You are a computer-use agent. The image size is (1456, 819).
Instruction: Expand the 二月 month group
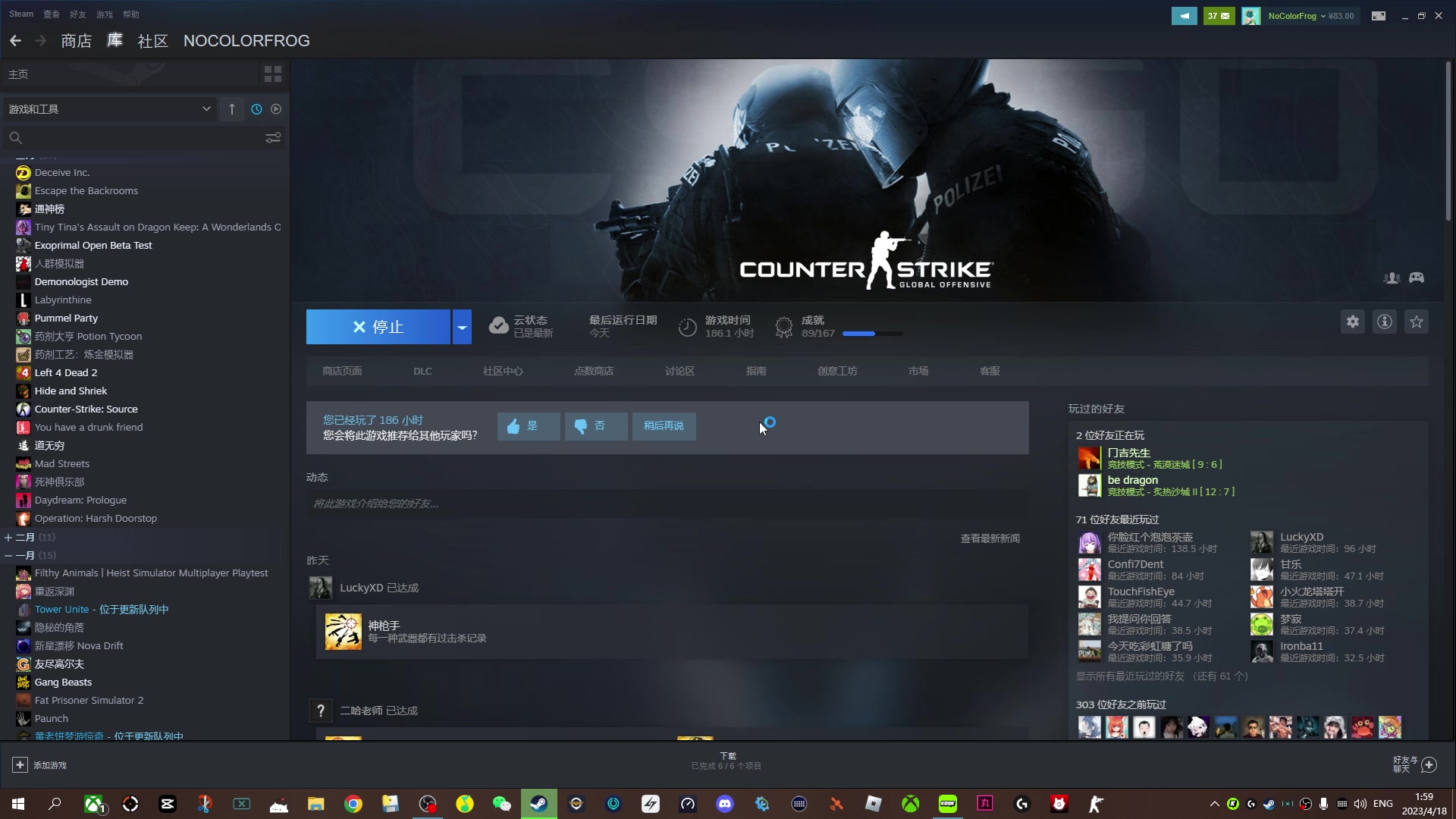[x=8, y=538]
